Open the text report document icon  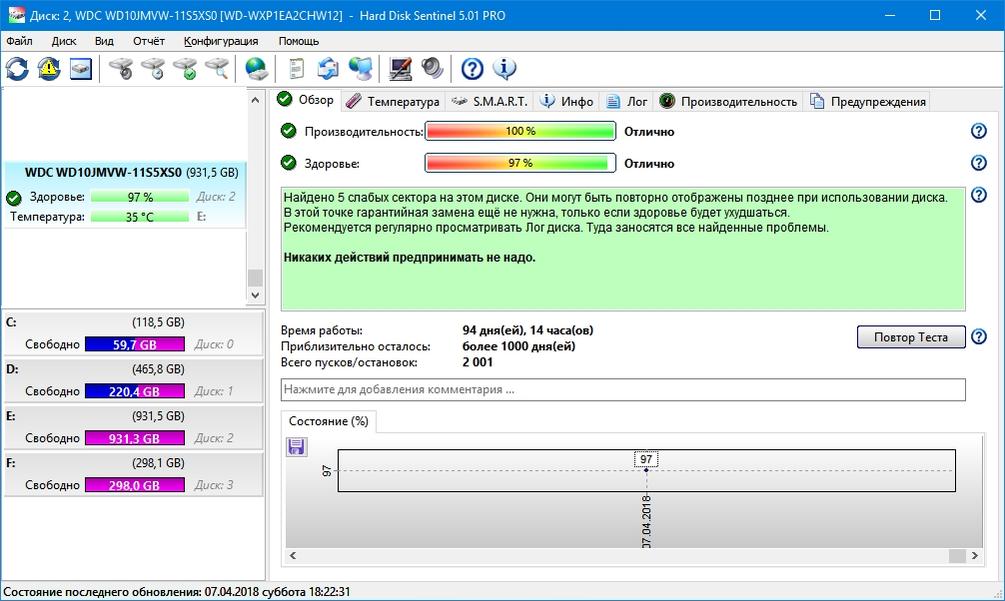(x=296, y=69)
